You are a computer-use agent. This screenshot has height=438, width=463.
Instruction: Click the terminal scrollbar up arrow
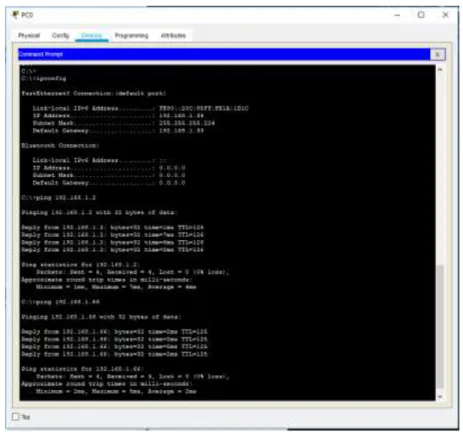pos(440,70)
